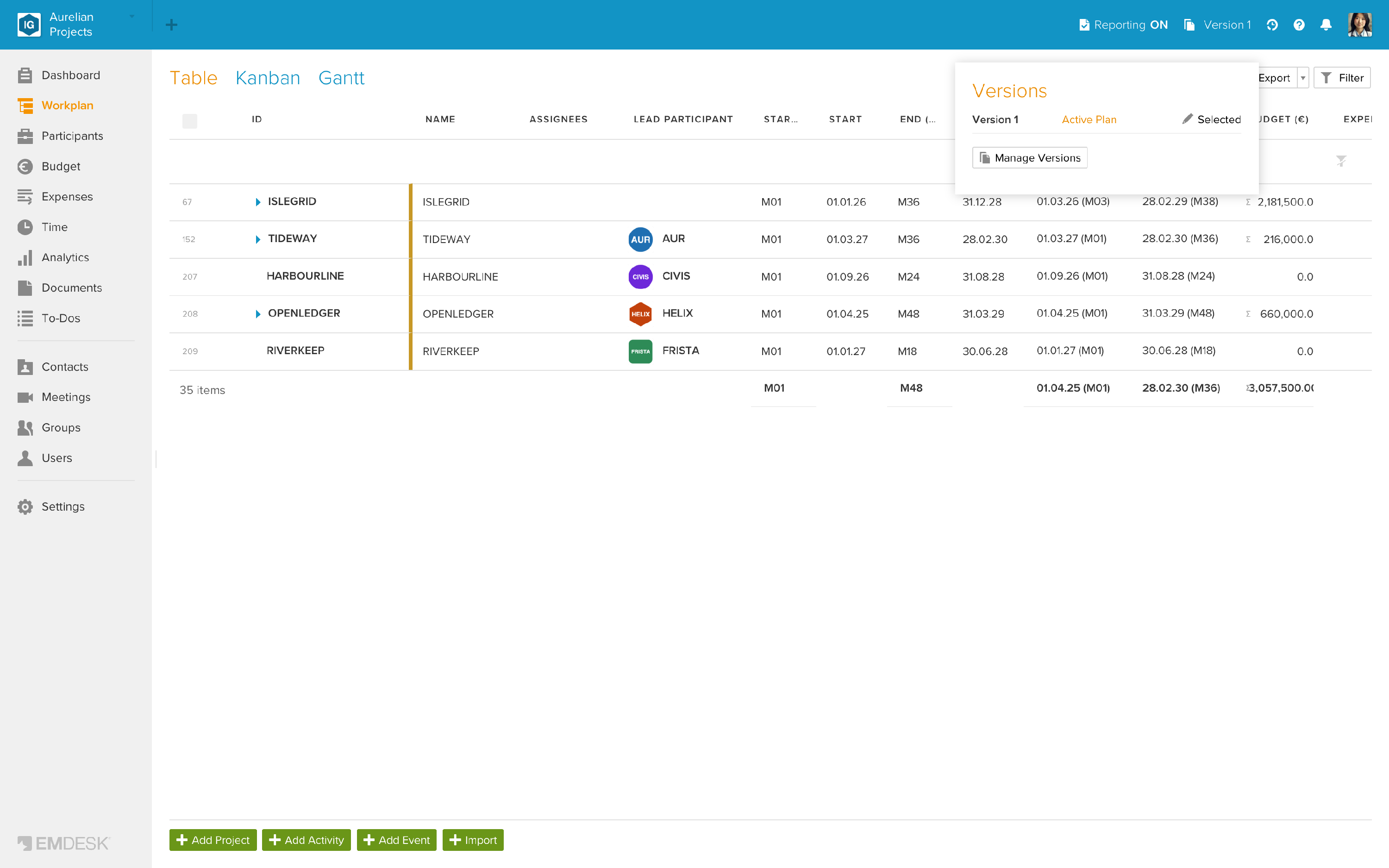Open the Users person icon
The height and width of the screenshot is (868, 1389).
25,458
